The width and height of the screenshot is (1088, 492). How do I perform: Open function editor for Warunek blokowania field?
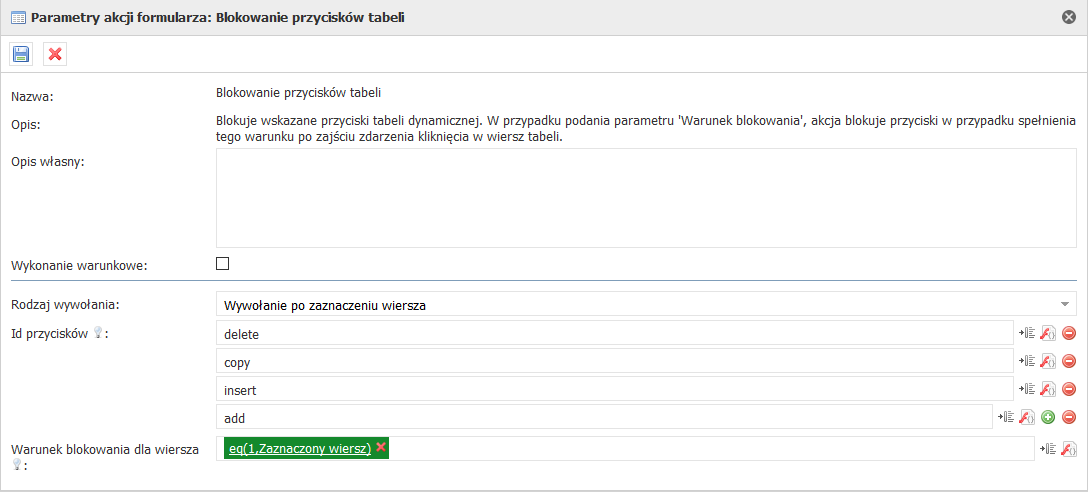tap(1068, 449)
